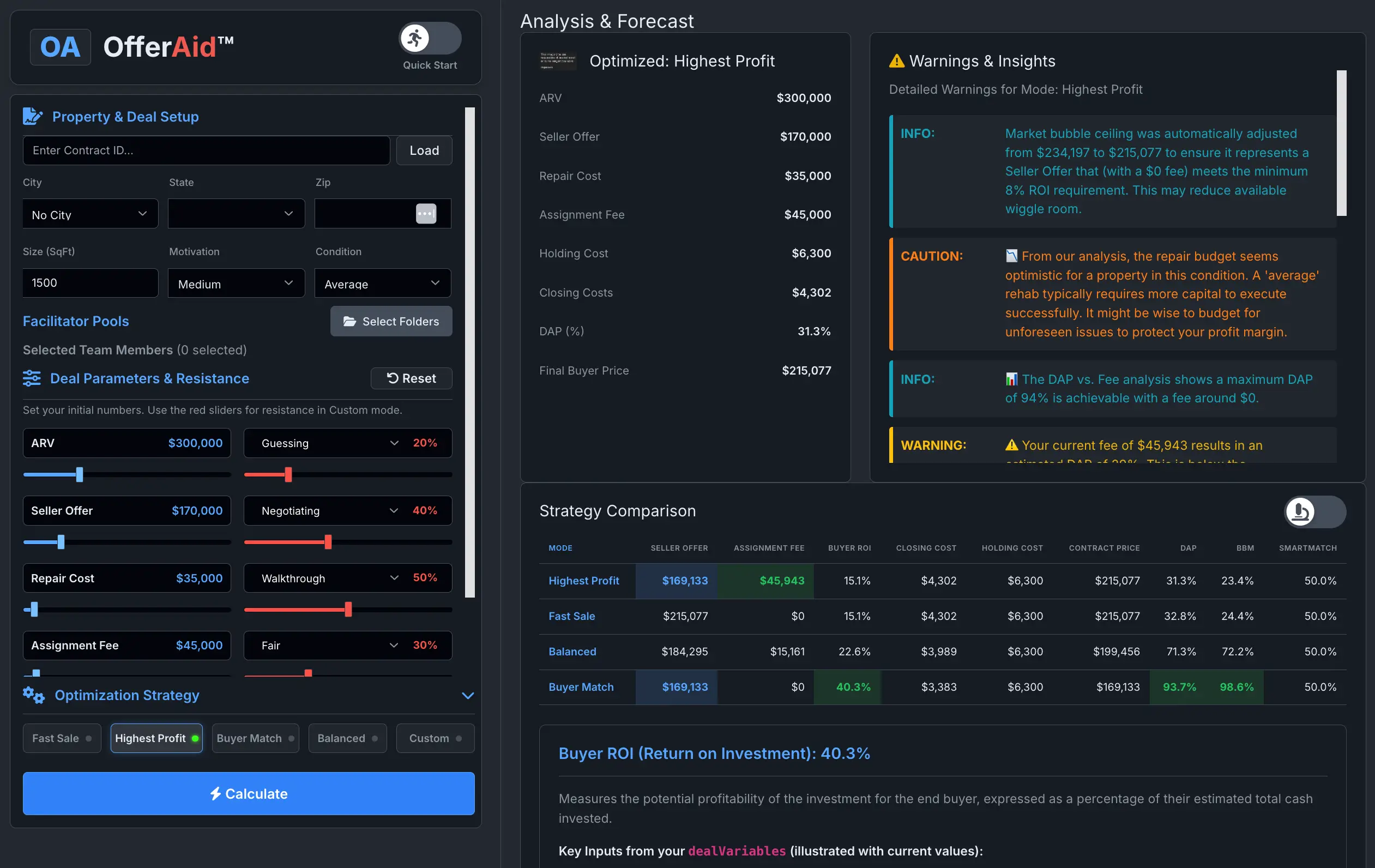Screen dimensions: 1375x868
Task: Toggle the Strategy Comparison switch
Action: click(x=1314, y=511)
